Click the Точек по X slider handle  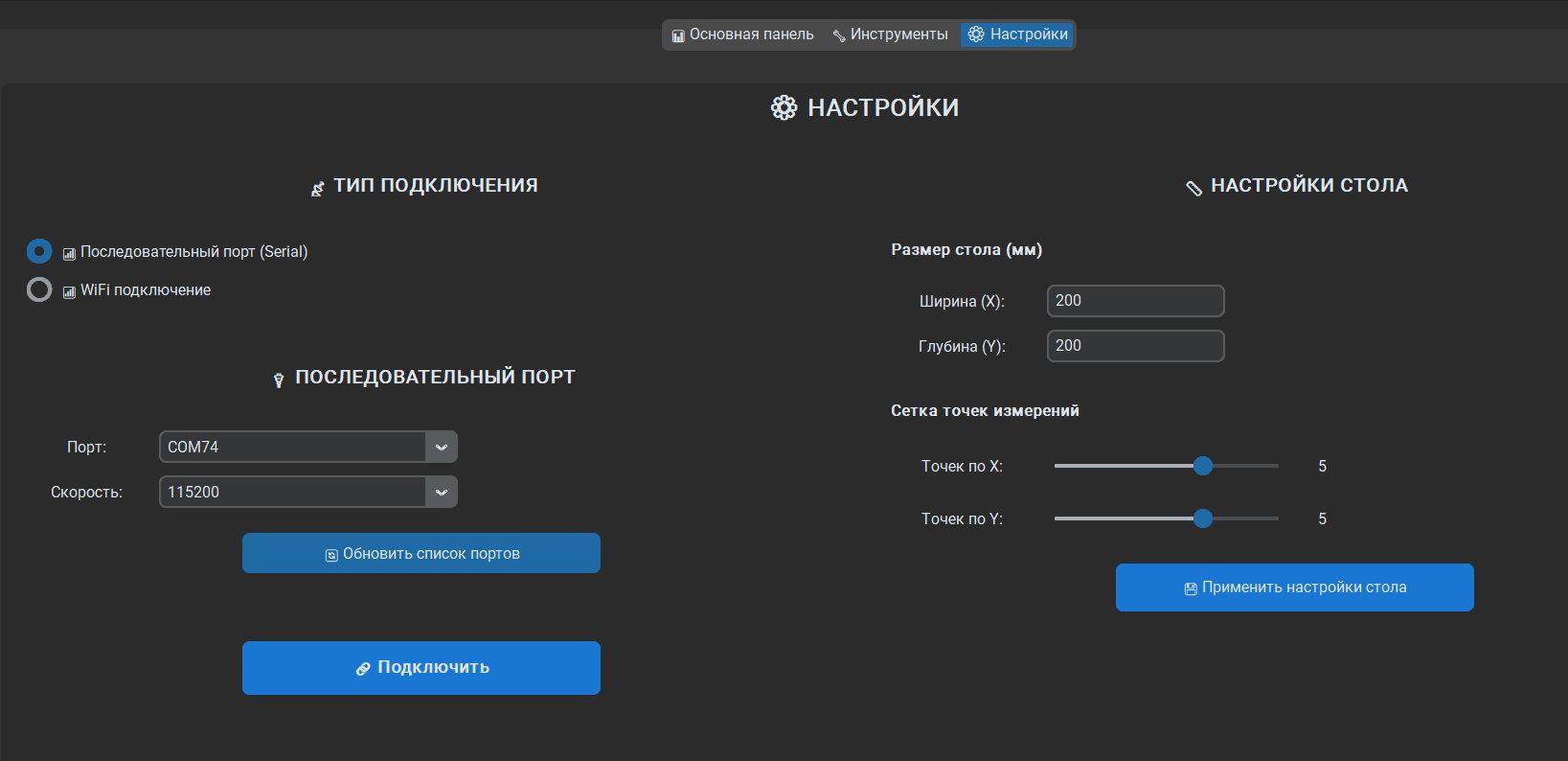(x=1203, y=466)
